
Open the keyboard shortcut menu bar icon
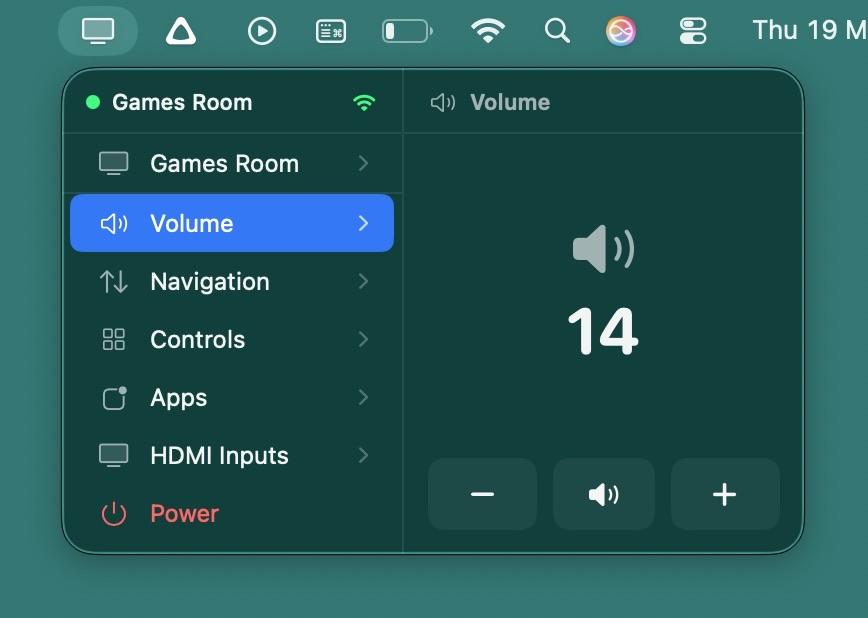click(x=331, y=31)
